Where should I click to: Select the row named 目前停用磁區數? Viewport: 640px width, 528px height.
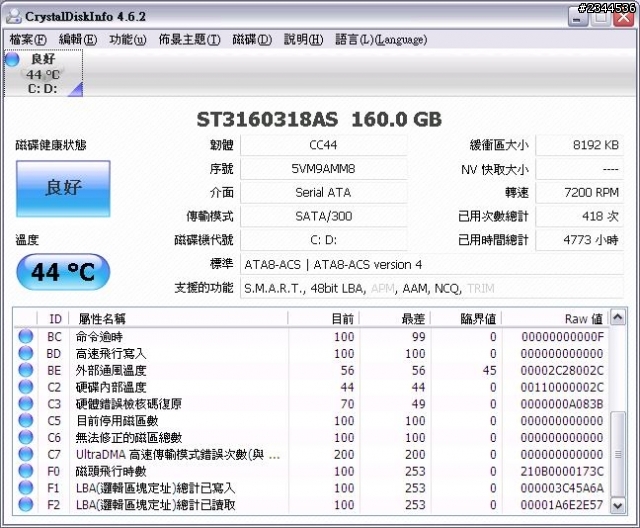tap(311, 420)
